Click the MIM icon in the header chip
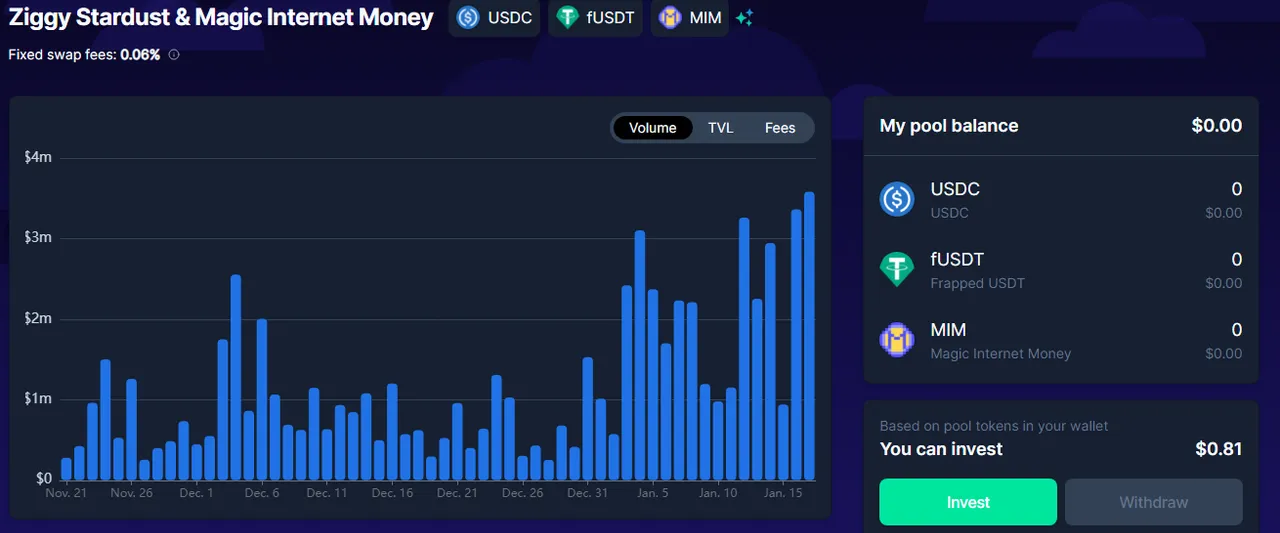The height and width of the screenshot is (533, 1280). (670, 18)
